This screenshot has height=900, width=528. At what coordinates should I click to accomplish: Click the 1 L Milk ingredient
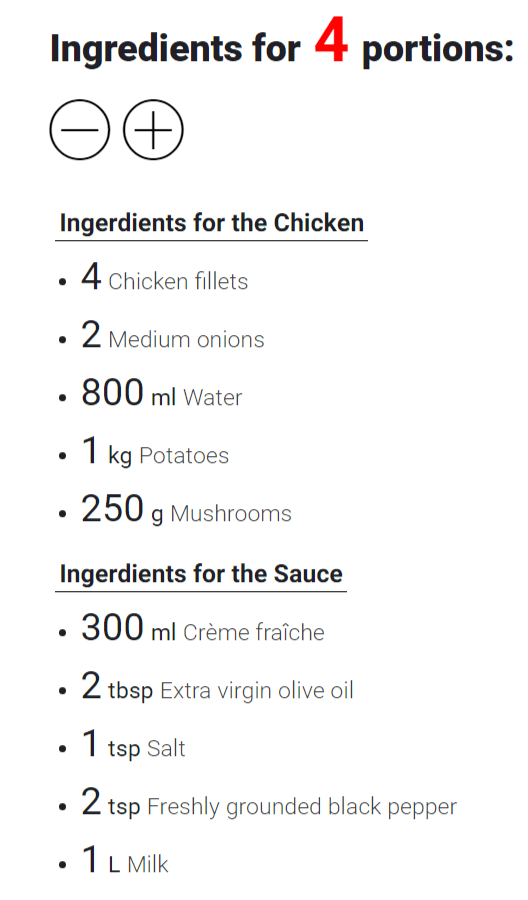(125, 861)
